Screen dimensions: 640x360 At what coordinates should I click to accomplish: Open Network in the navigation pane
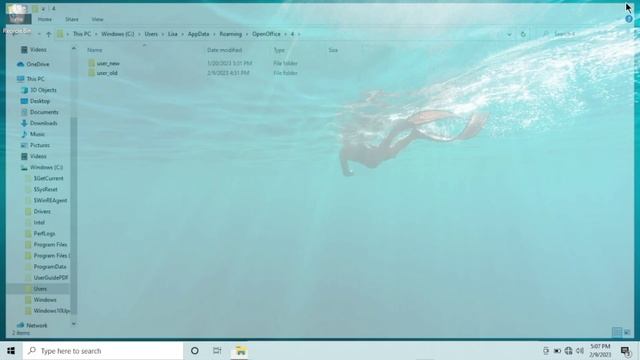point(36,325)
